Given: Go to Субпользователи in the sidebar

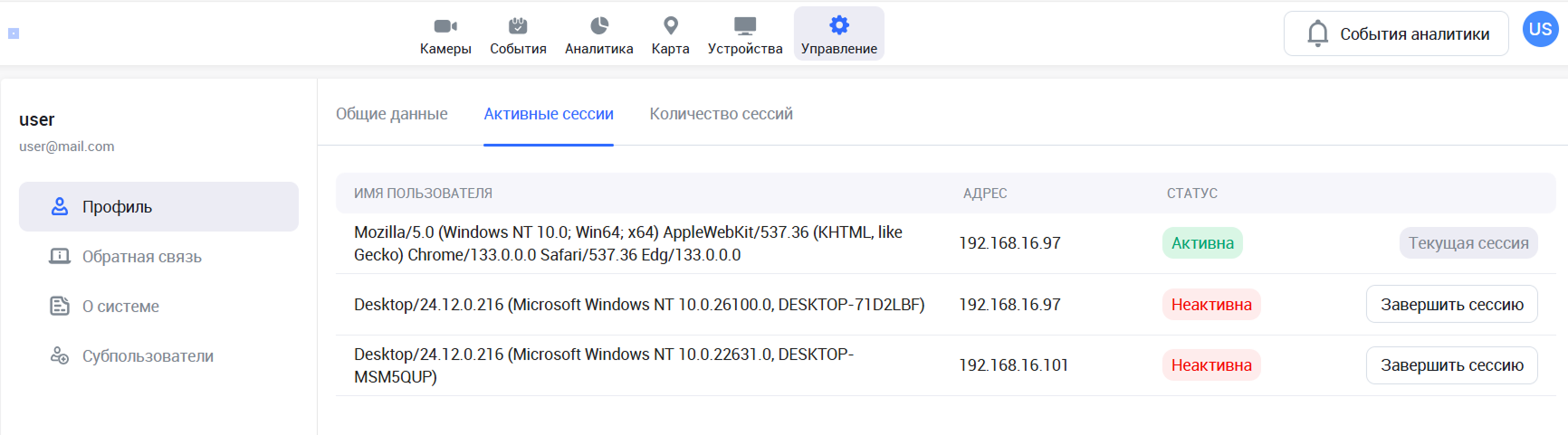Looking at the screenshot, I should (x=148, y=356).
